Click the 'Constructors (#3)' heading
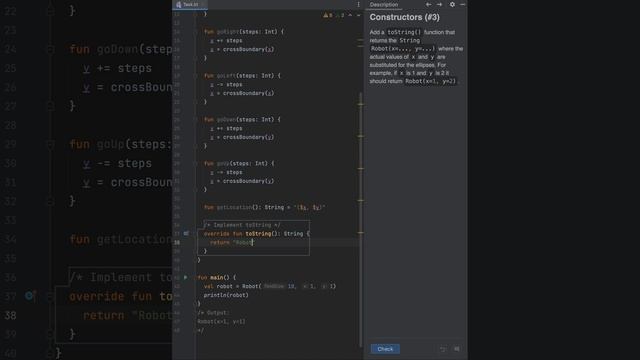 point(404,17)
